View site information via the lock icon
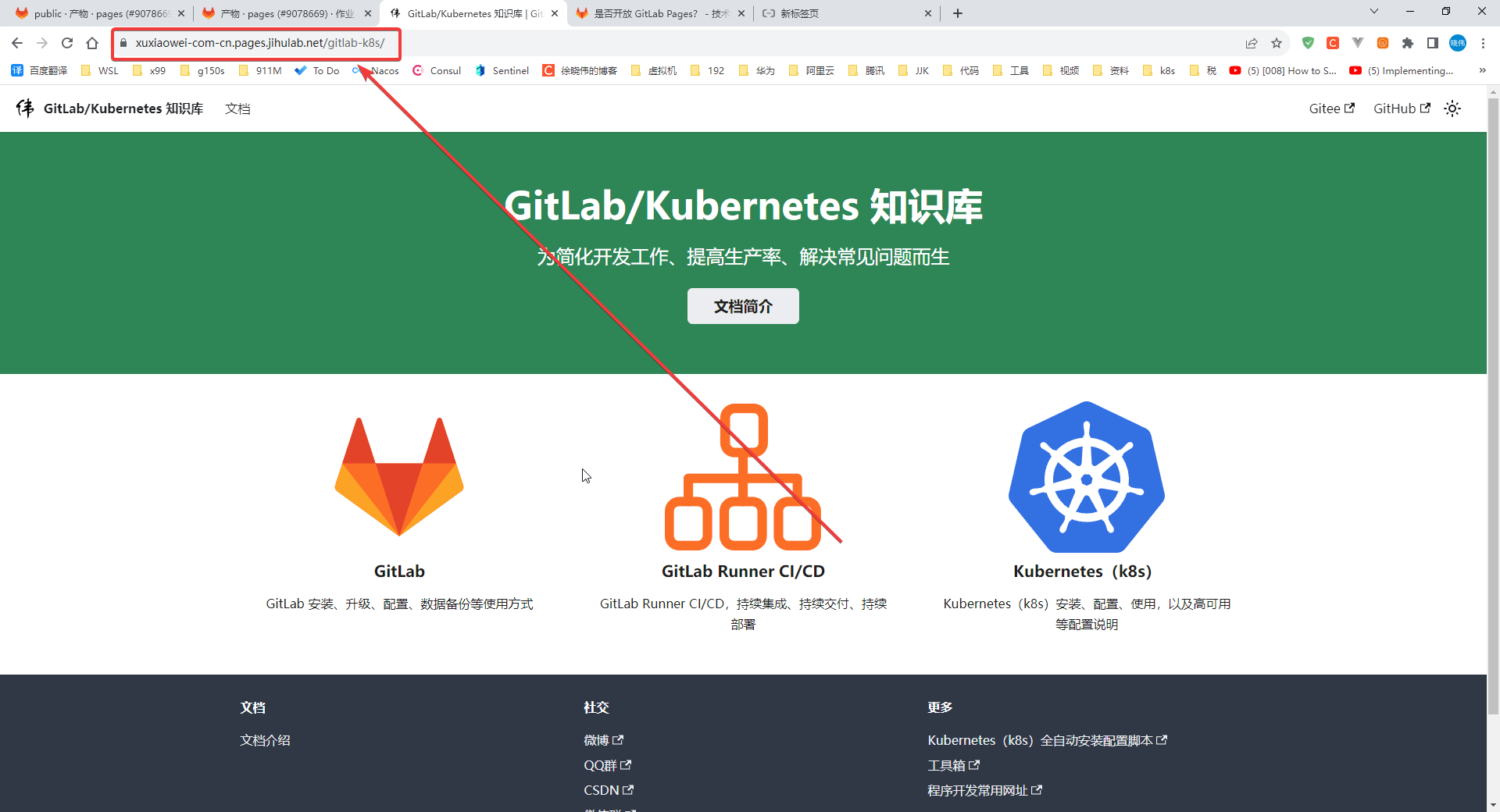Viewport: 1500px width, 812px height. point(123,43)
